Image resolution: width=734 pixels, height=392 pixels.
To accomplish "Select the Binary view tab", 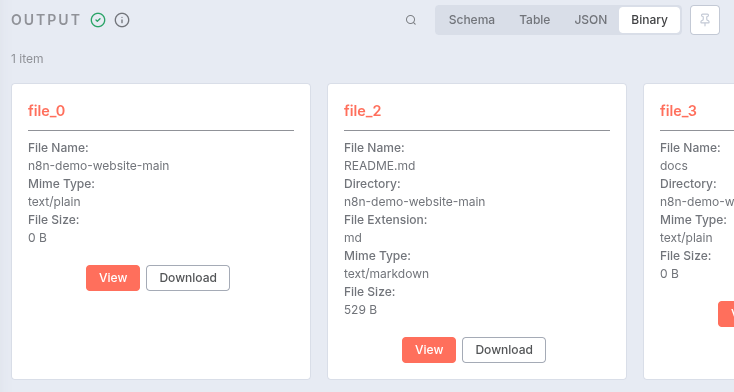I will 649,20.
